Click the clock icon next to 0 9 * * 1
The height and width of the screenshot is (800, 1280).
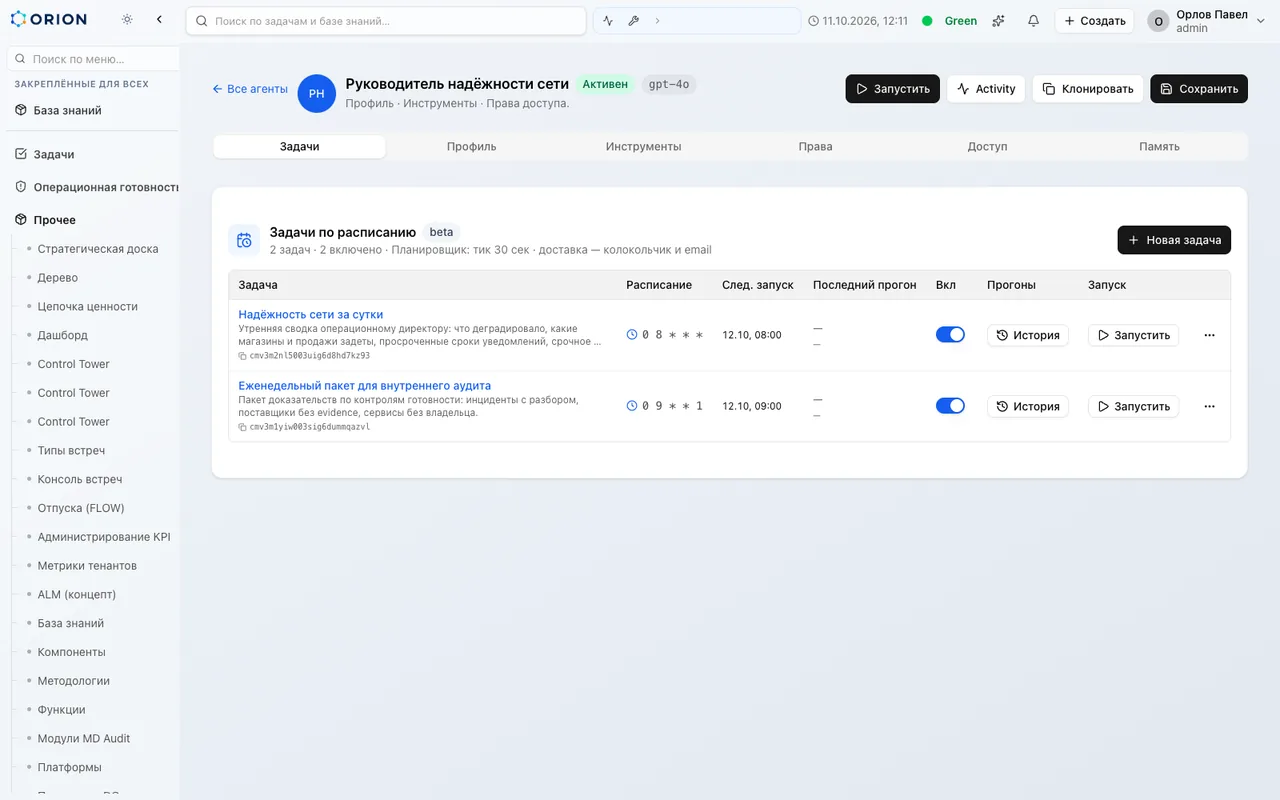[632, 406]
